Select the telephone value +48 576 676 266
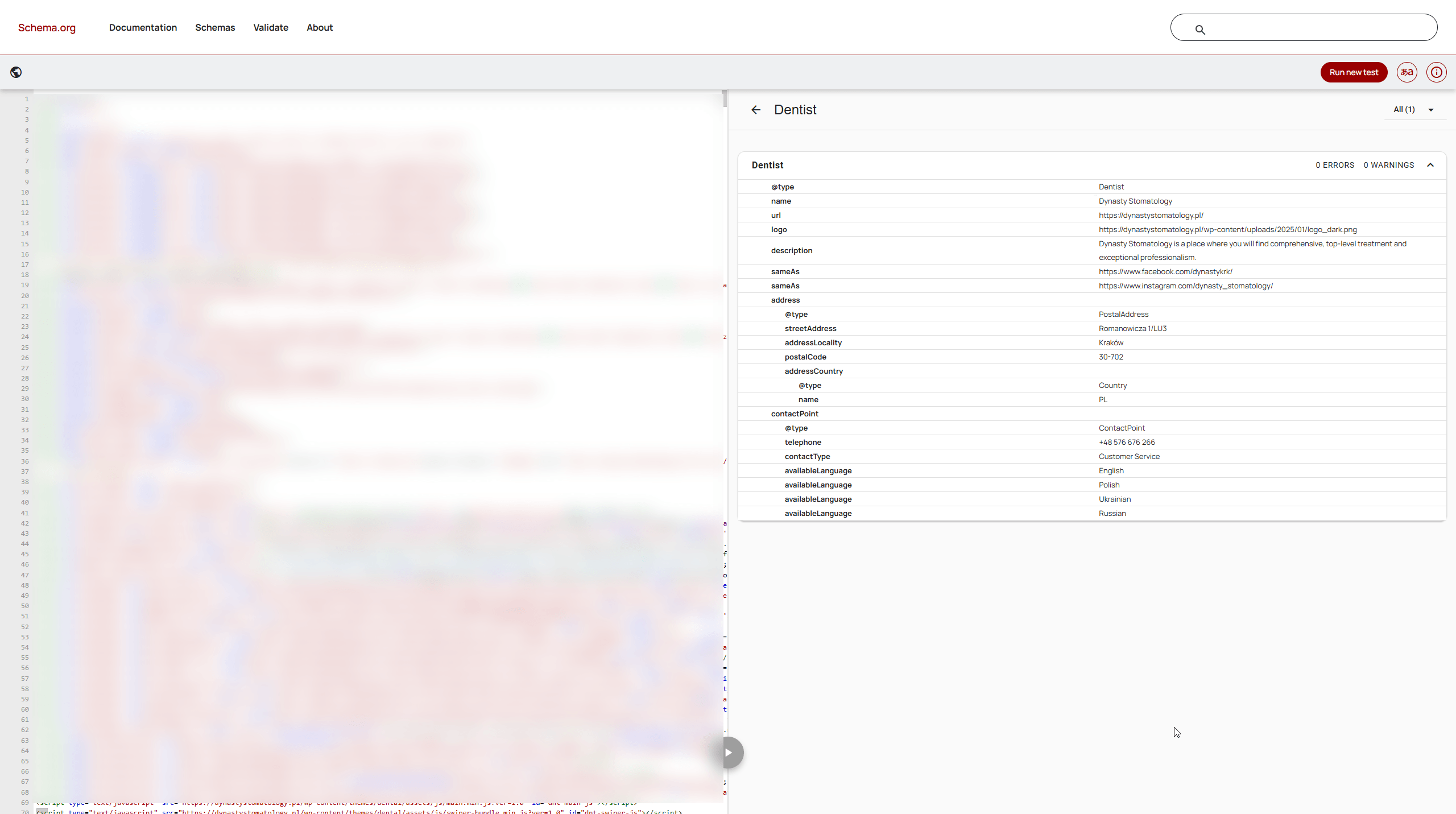 (x=1127, y=442)
